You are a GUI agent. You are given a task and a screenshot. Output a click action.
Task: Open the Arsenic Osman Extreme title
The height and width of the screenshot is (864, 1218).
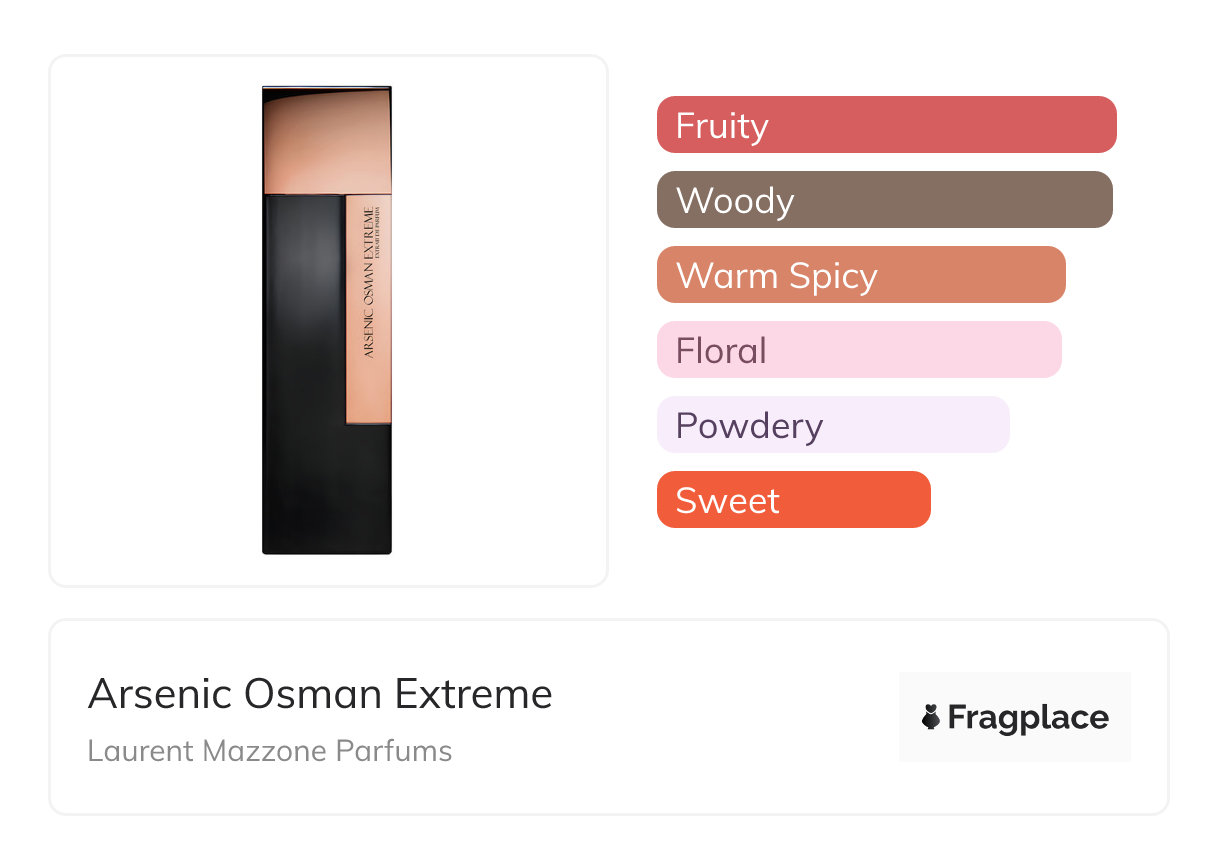pyautogui.click(x=320, y=694)
